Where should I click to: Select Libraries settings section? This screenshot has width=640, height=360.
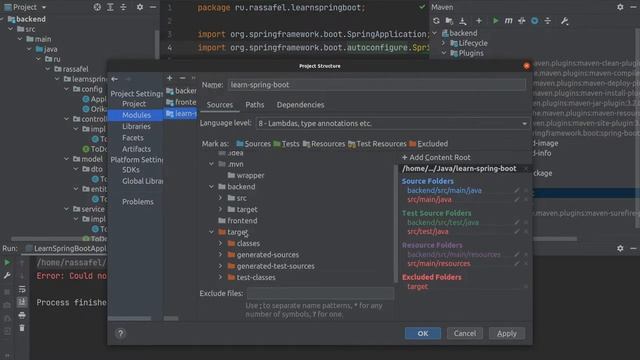tap(136, 127)
